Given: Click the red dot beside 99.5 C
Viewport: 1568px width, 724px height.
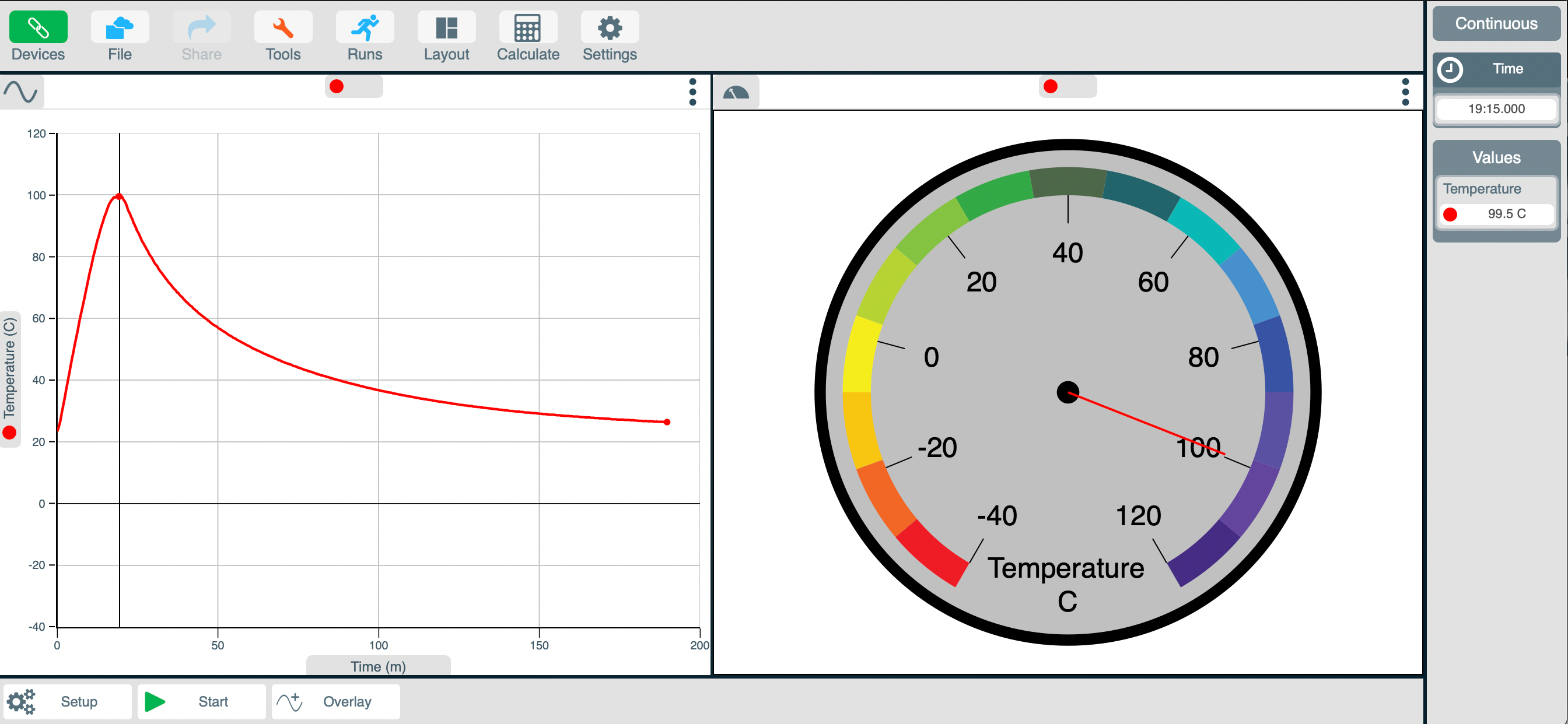Looking at the screenshot, I should (x=1450, y=214).
